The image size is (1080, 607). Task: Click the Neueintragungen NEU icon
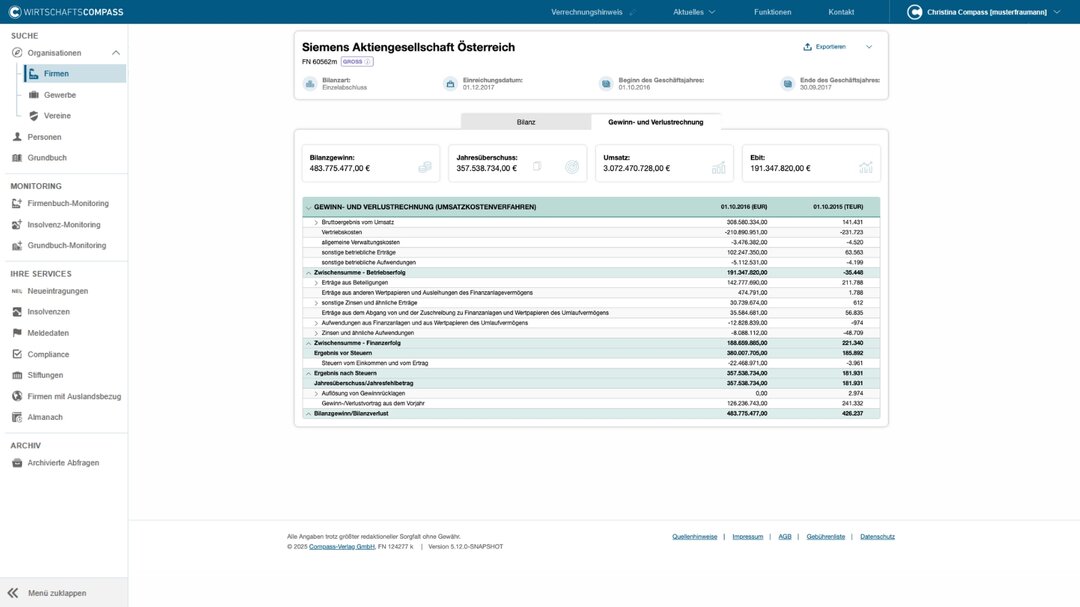[x=17, y=291]
